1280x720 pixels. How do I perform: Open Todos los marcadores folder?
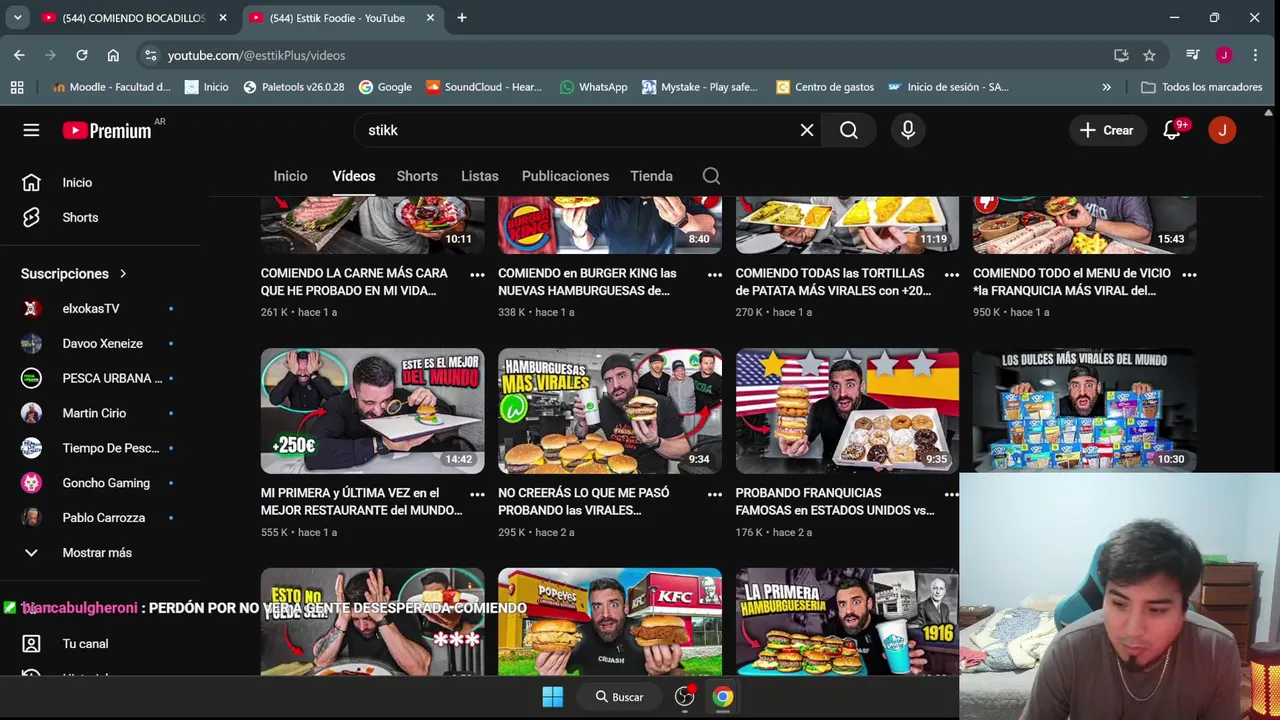pyautogui.click(x=1201, y=87)
